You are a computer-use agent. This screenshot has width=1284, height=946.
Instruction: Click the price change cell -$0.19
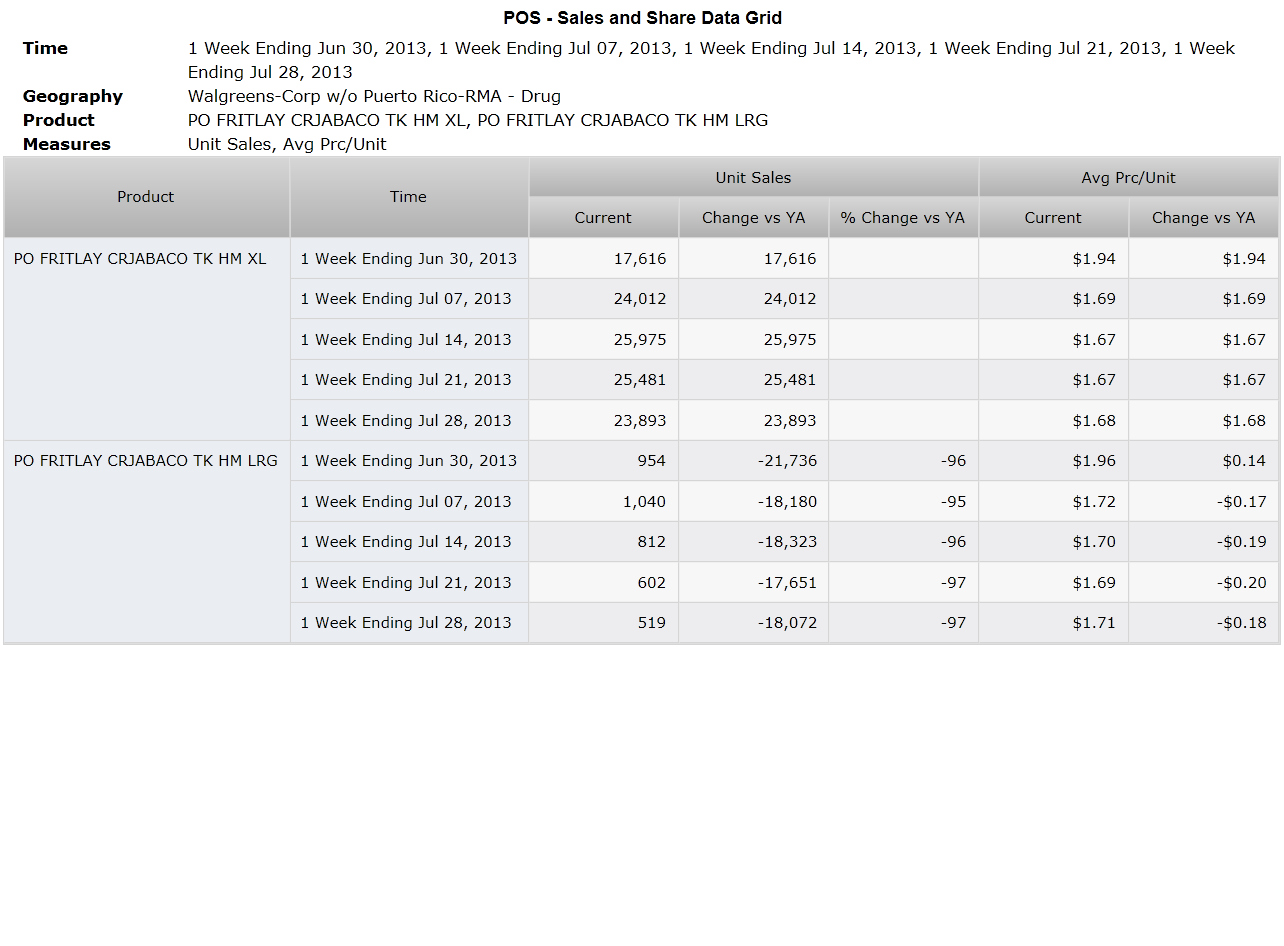click(x=1204, y=541)
